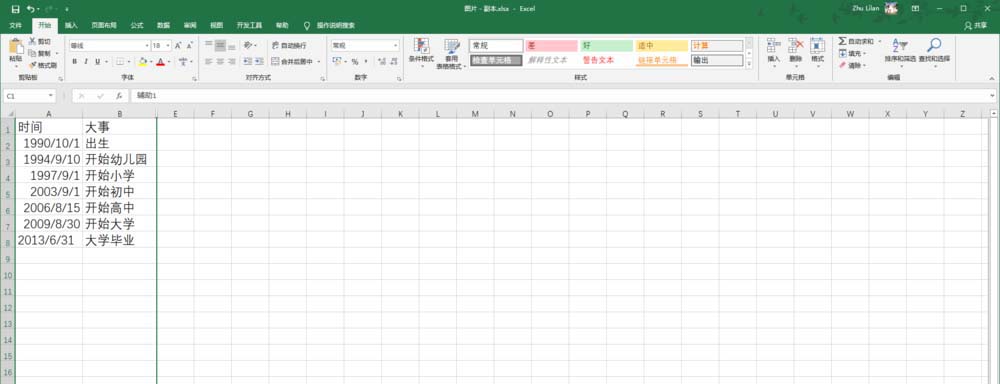1000x384 pixels.
Task: Open the Fill (填充) dropdown
Action: coord(852,54)
